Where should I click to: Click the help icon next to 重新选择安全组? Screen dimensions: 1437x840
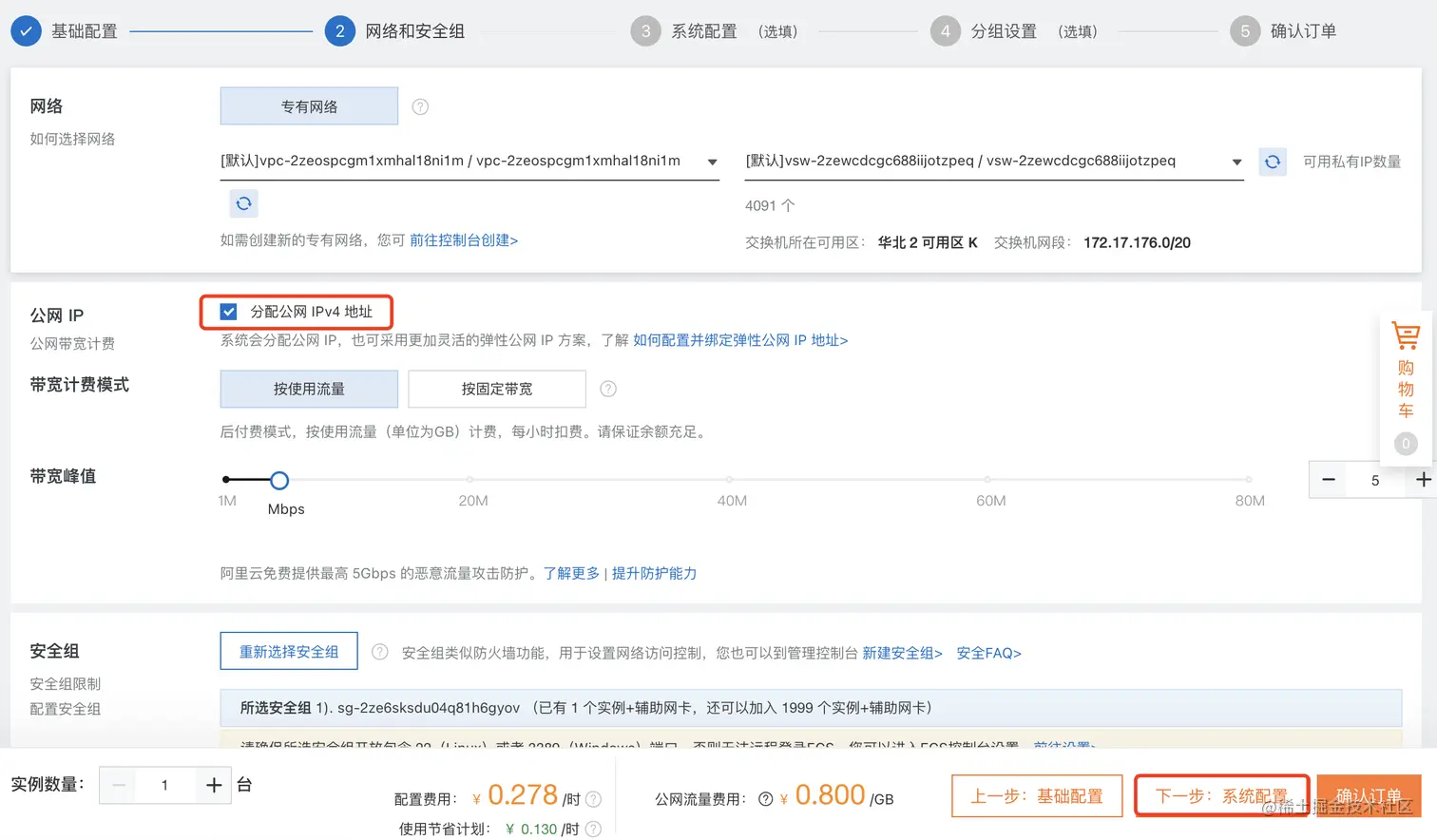pos(379,652)
